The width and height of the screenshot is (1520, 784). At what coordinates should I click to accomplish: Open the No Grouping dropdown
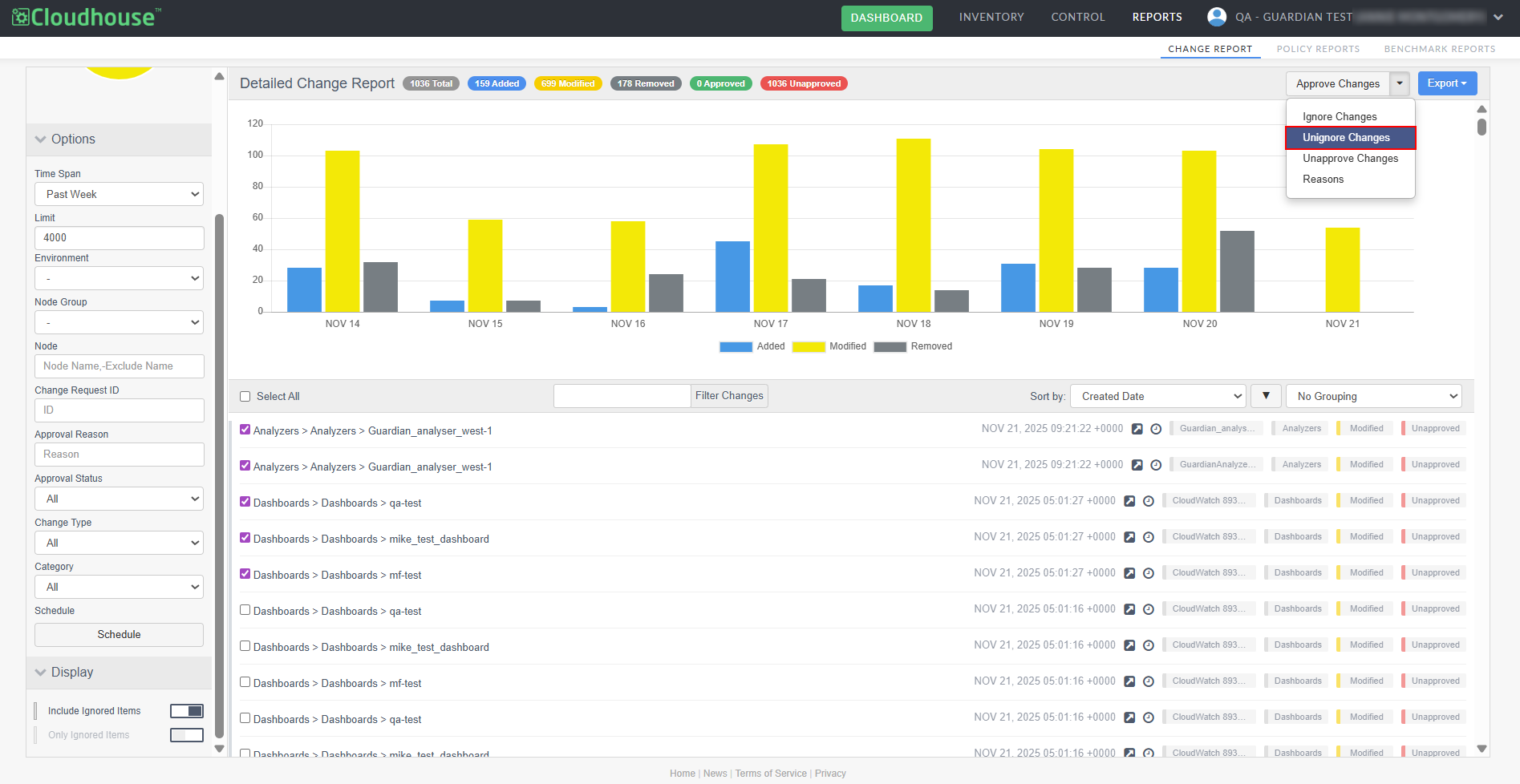click(x=1373, y=396)
